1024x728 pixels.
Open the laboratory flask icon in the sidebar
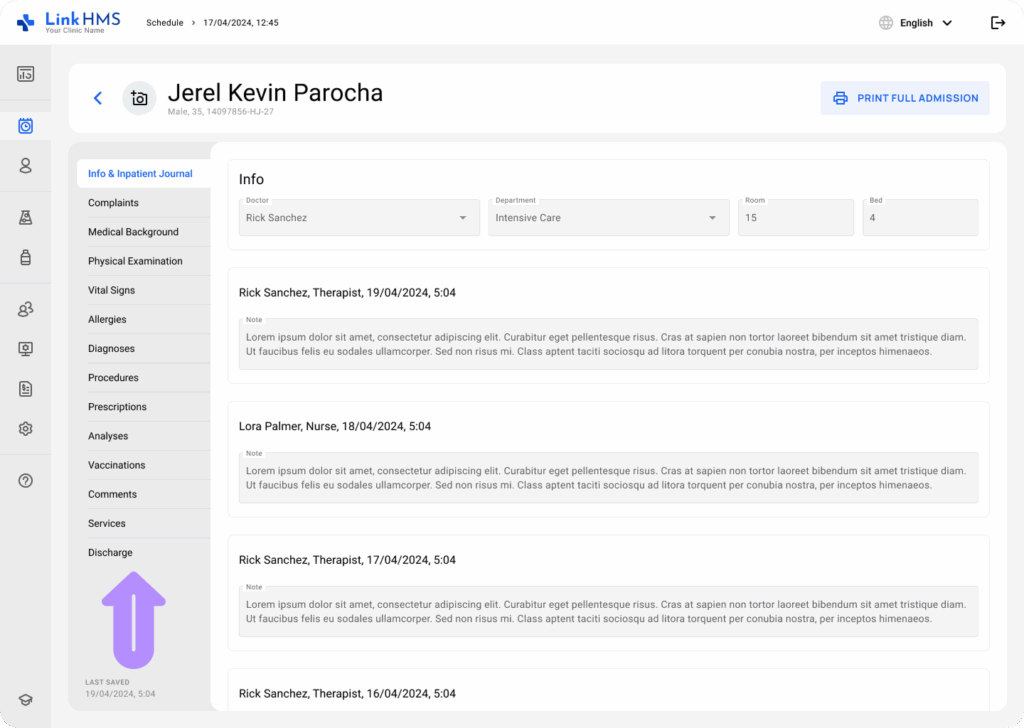pos(25,217)
